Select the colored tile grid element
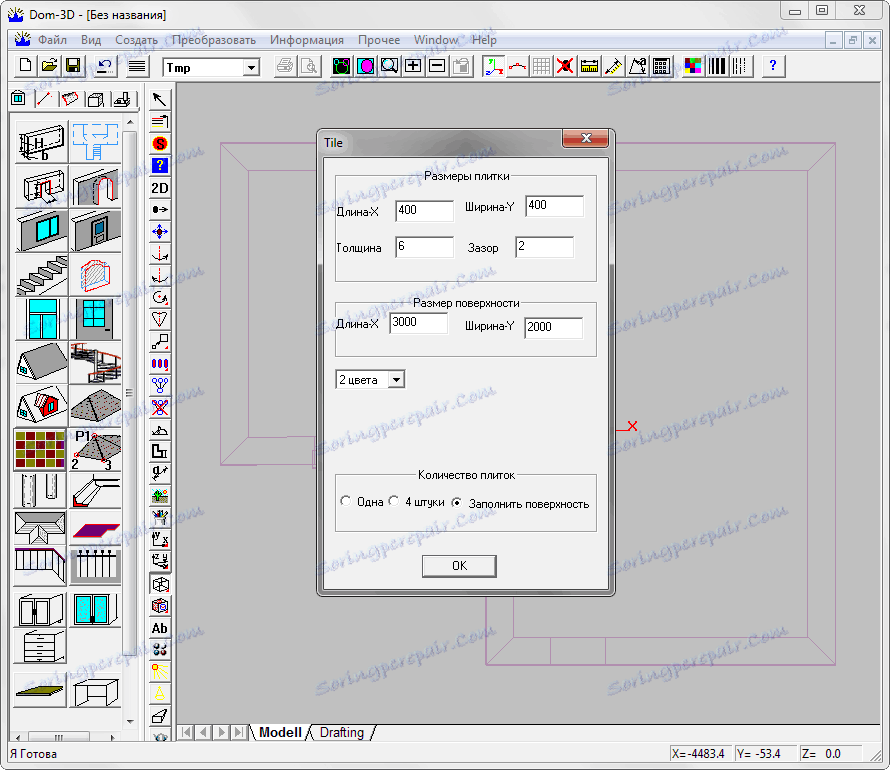 40,449
